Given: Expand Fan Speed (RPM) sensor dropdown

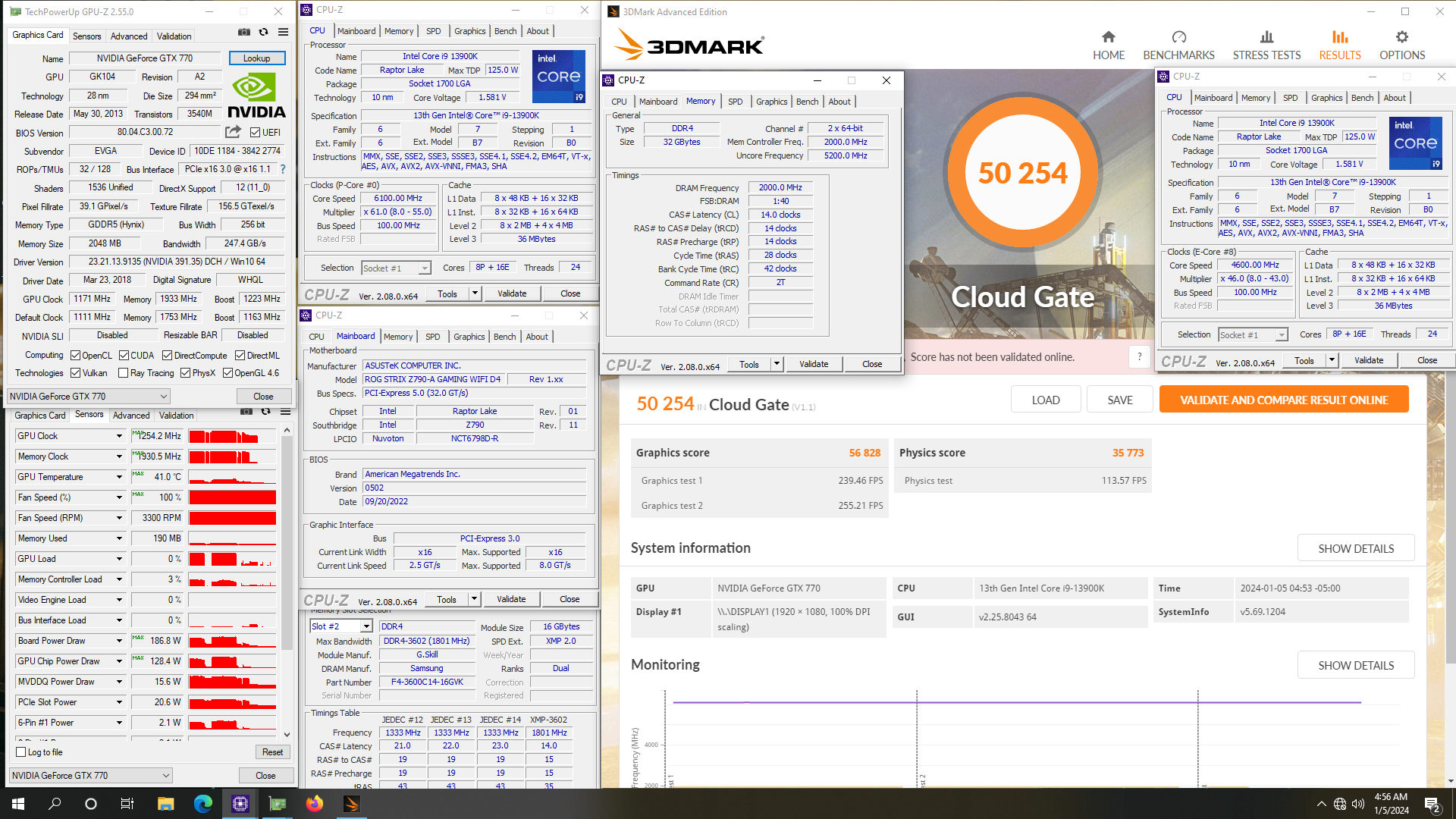Looking at the screenshot, I should 119,518.
